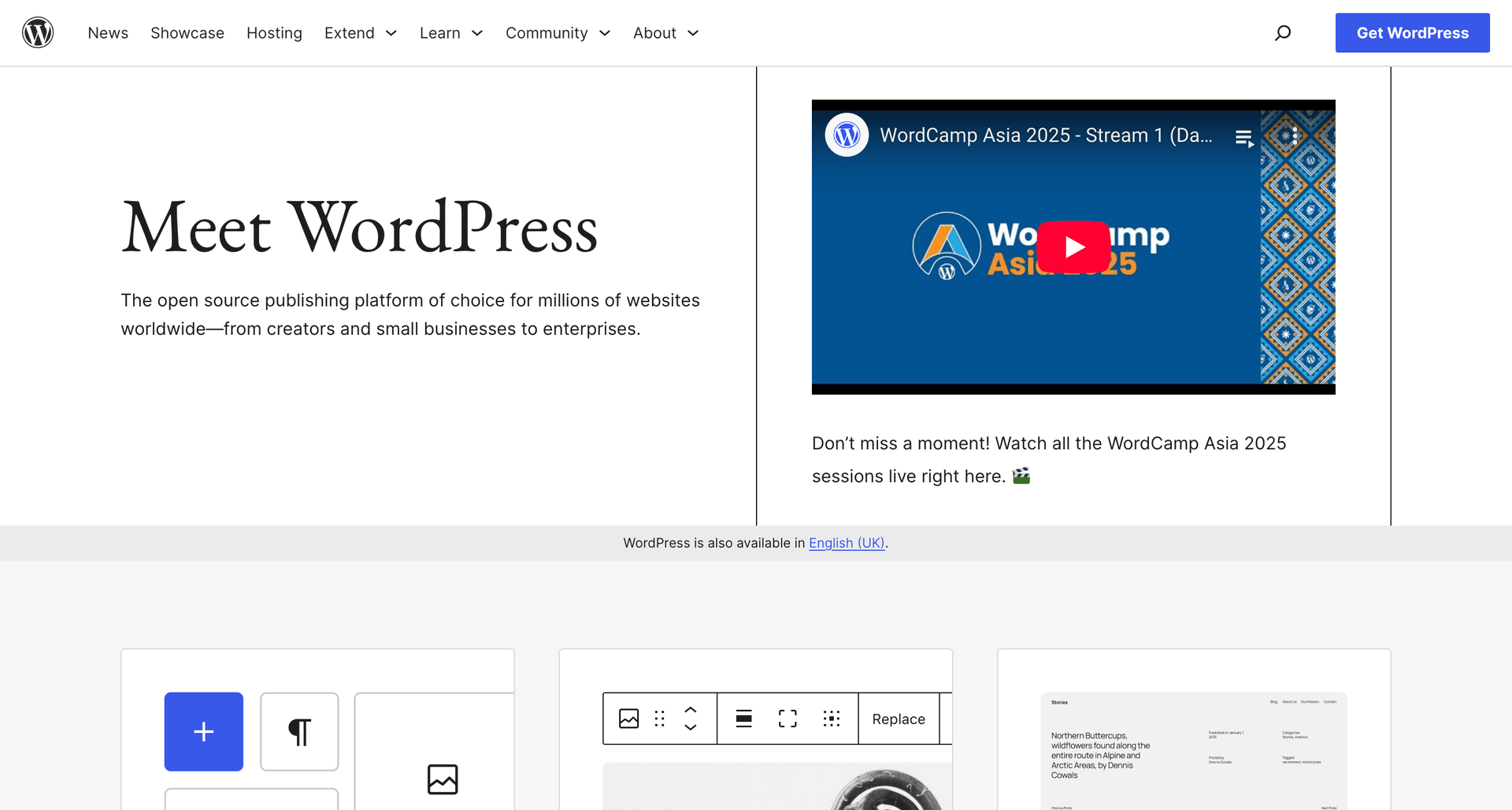This screenshot has width=1512, height=810.
Task: Click the Get WordPress button
Action: (x=1412, y=33)
